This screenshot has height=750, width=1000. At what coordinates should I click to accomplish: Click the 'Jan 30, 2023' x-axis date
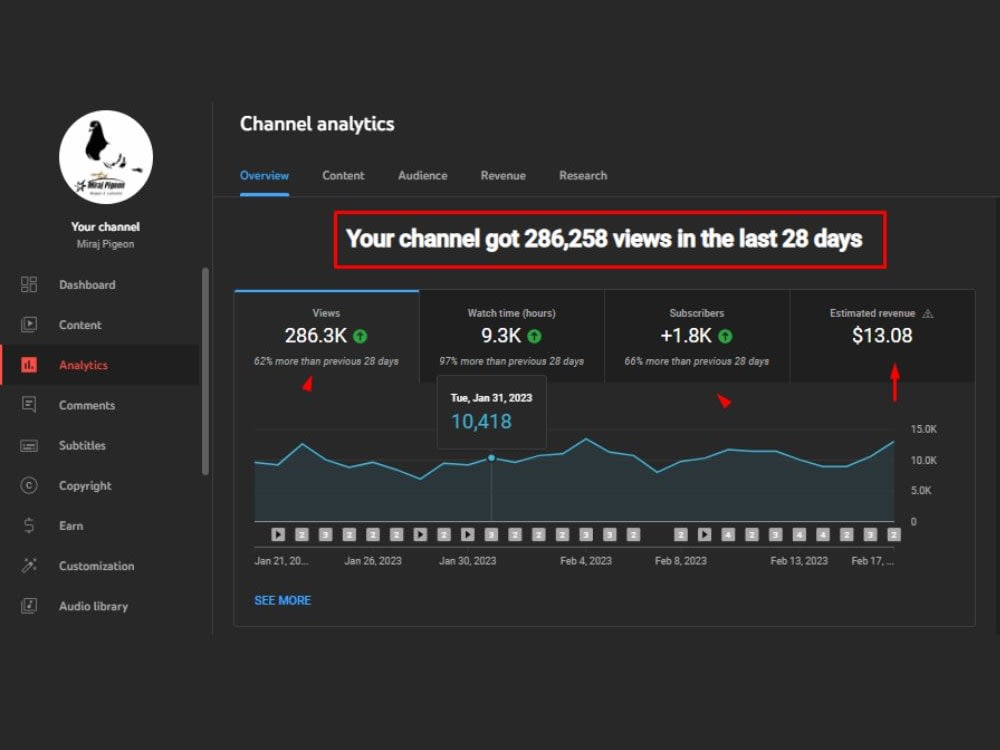tap(467, 561)
